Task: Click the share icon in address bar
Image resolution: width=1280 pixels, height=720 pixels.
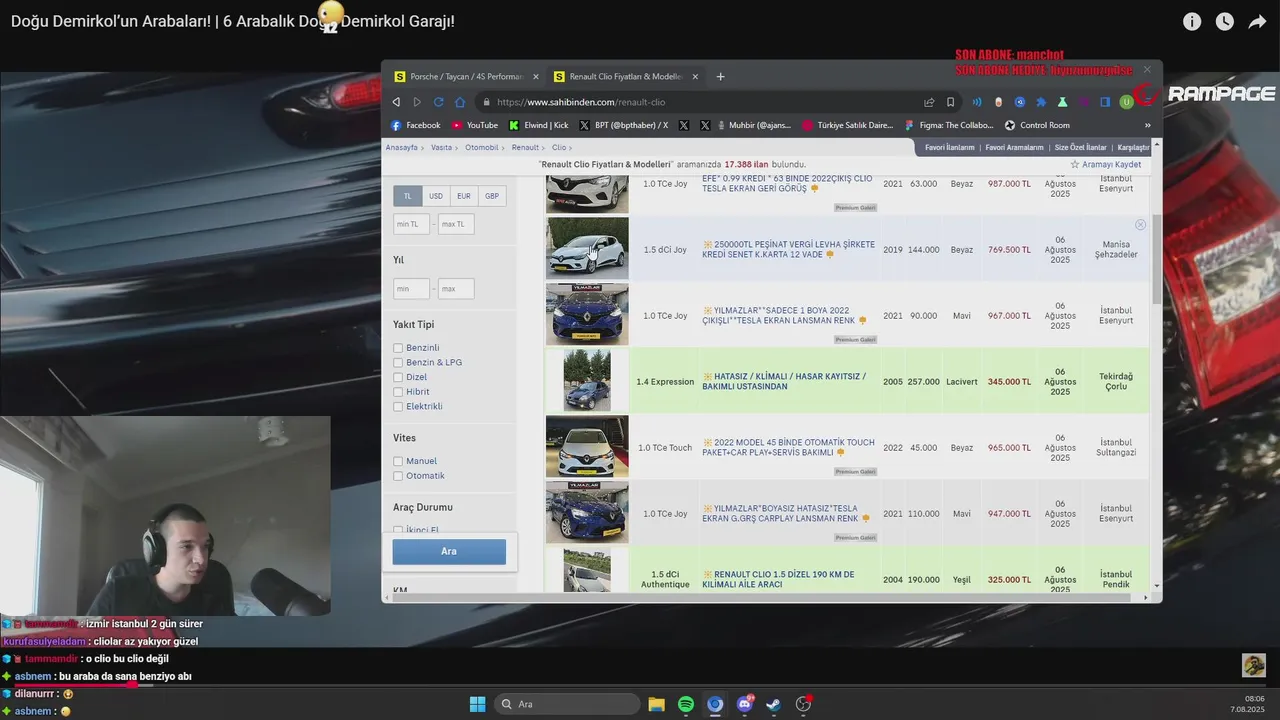Action: pyautogui.click(x=929, y=102)
